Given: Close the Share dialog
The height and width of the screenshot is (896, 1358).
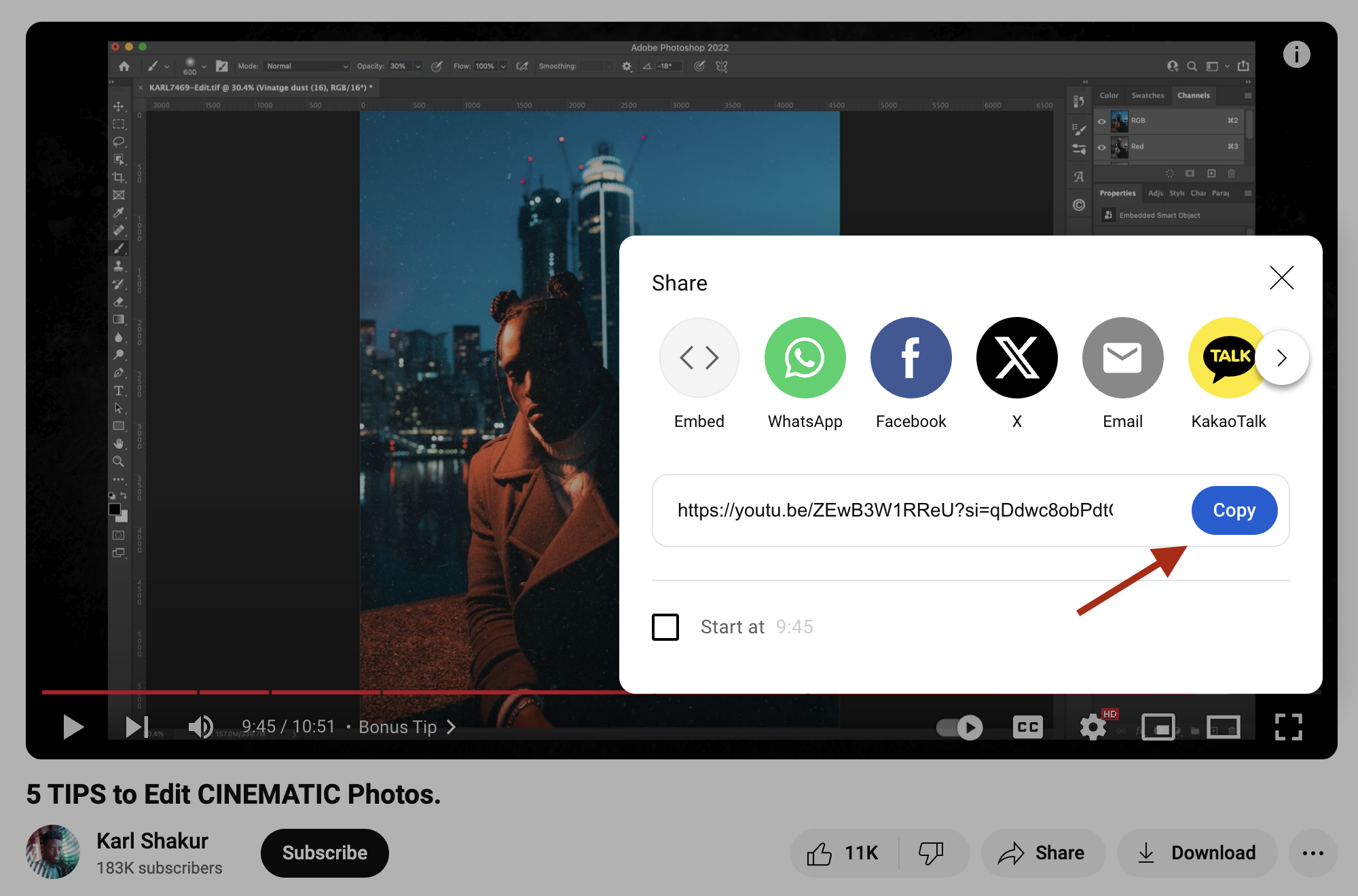Looking at the screenshot, I should coord(1281,278).
